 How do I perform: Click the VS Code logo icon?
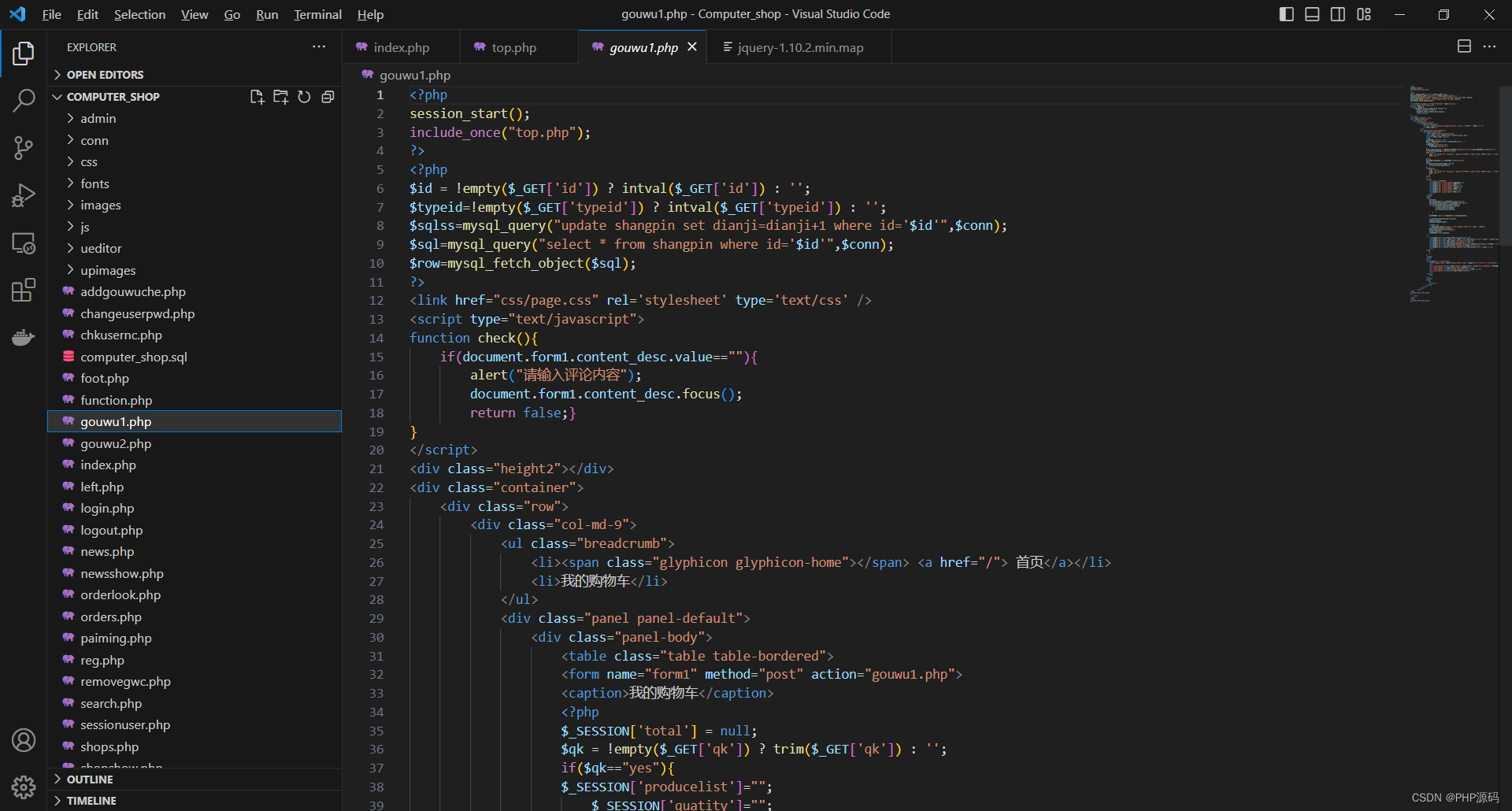17,14
